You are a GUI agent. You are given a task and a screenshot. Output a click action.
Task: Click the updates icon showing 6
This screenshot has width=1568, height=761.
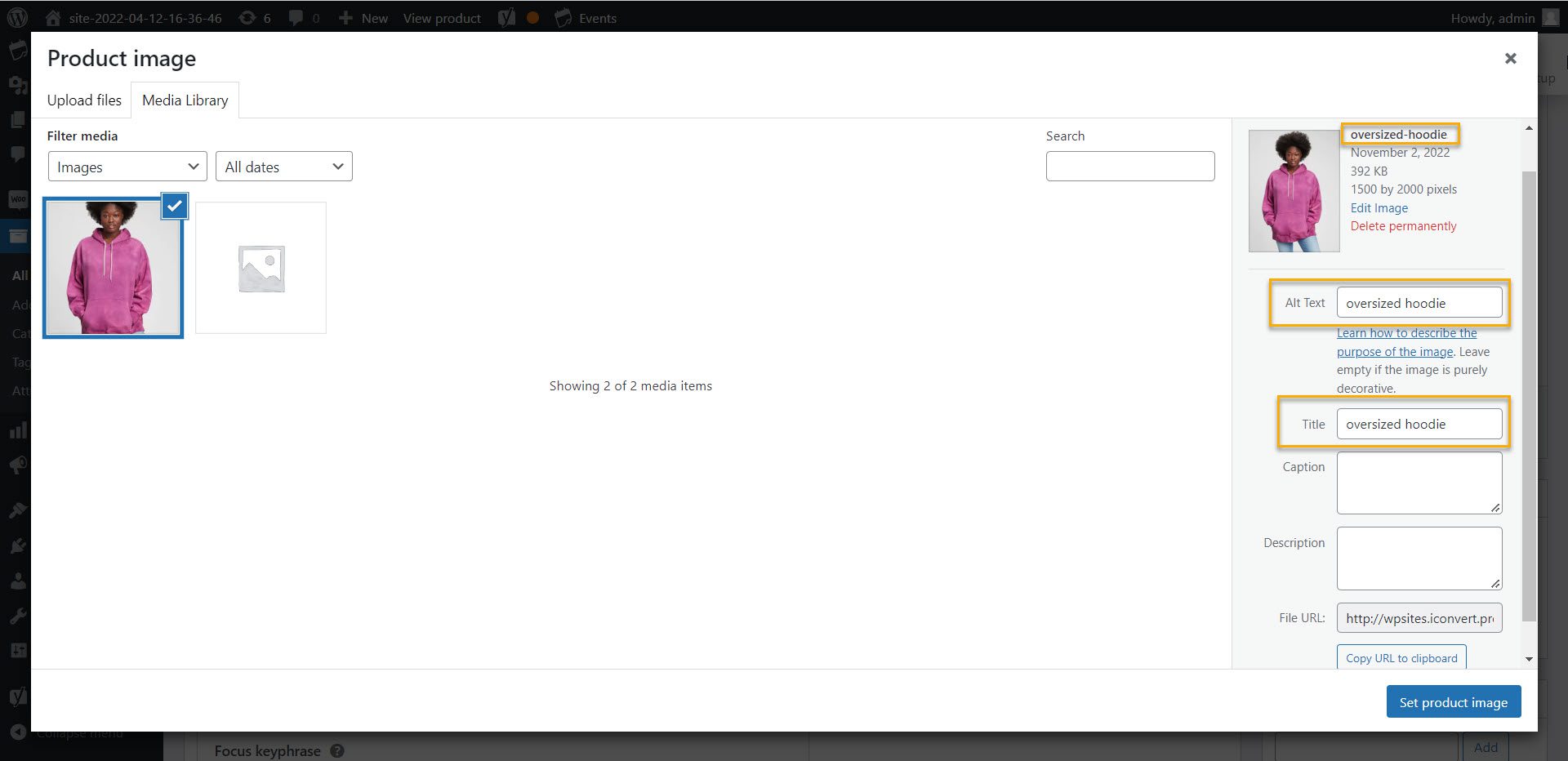click(247, 18)
